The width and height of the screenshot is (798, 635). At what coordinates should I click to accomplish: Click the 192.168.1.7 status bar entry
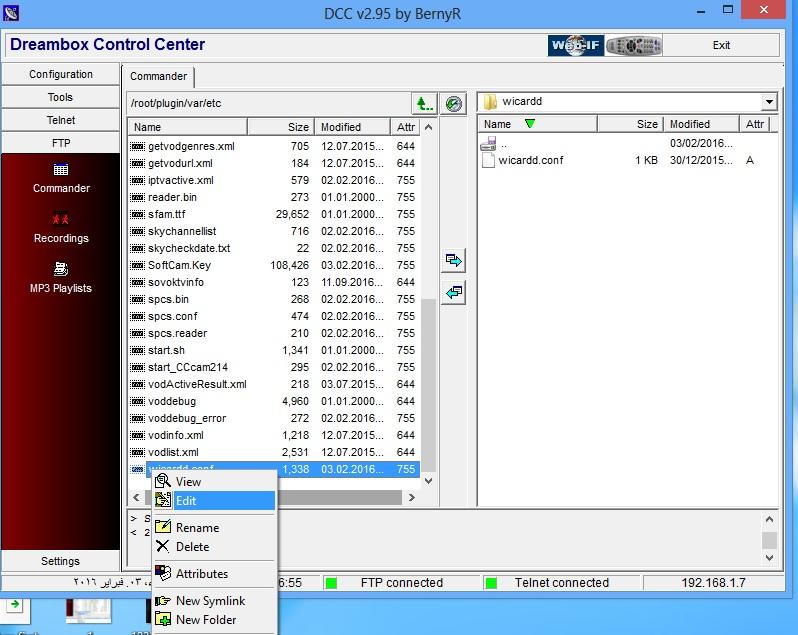tap(713, 583)
